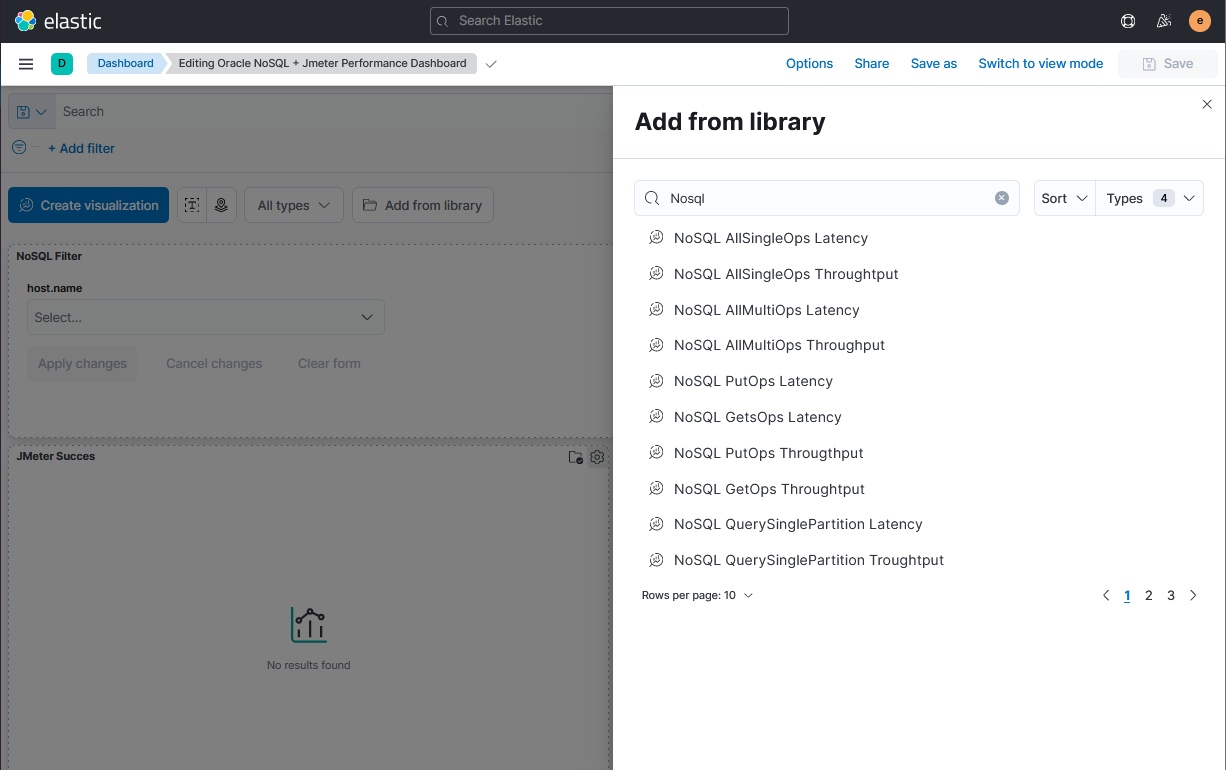Open the Types filter dropdown

pyautogui.click(x=1150, y=198)
